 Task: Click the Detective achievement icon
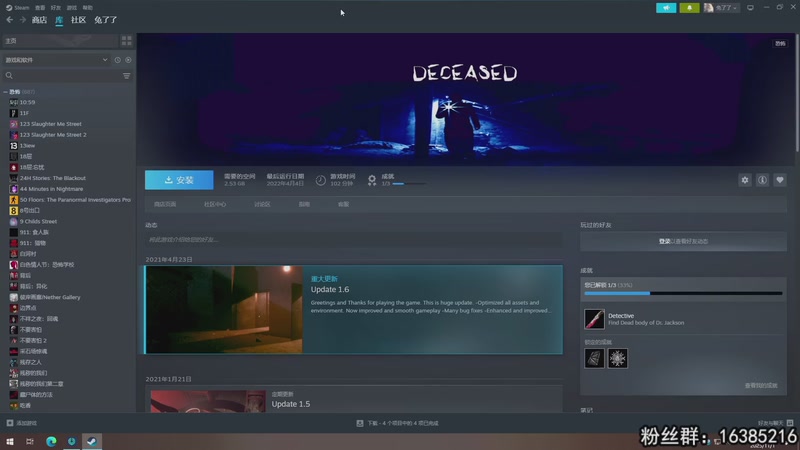pos(594,319)
